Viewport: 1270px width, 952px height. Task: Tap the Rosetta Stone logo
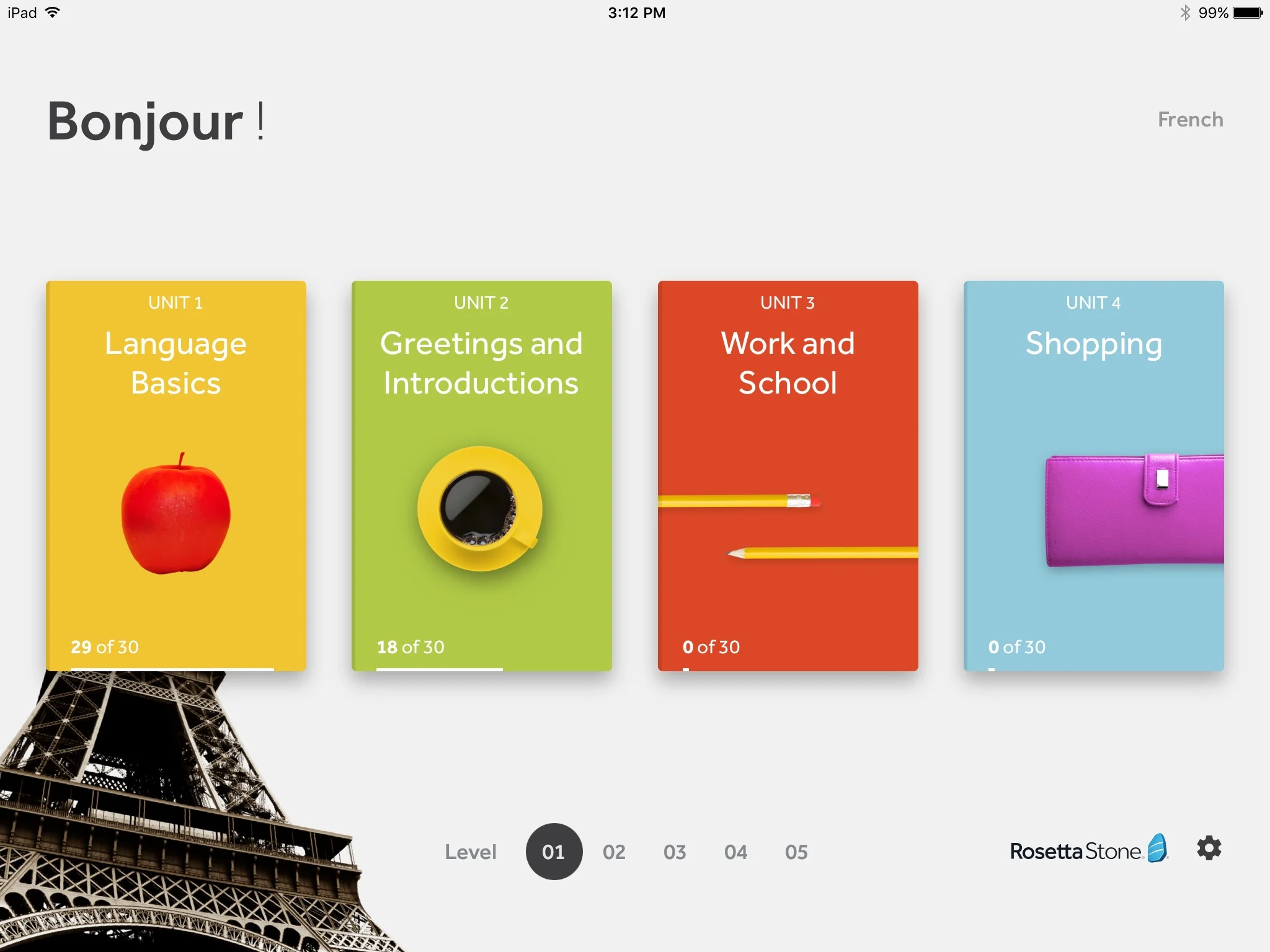tap(1089, 849)
